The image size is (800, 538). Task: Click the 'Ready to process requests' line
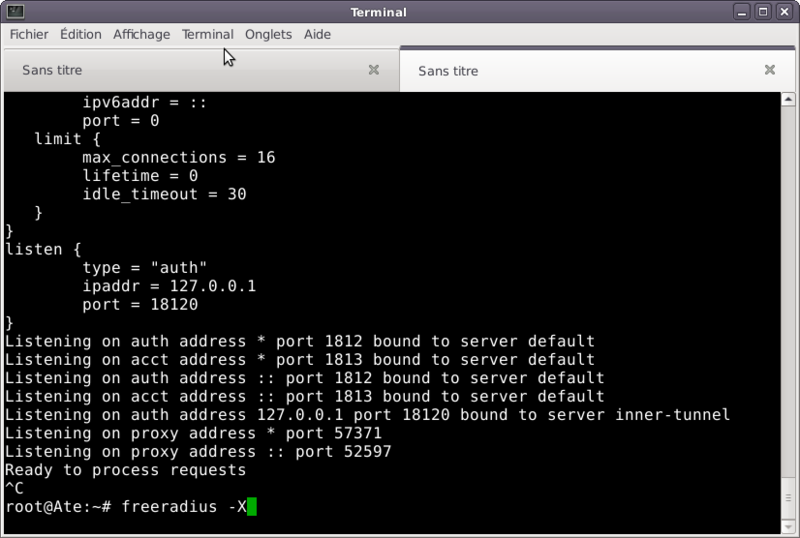click(x=126, y=470)
